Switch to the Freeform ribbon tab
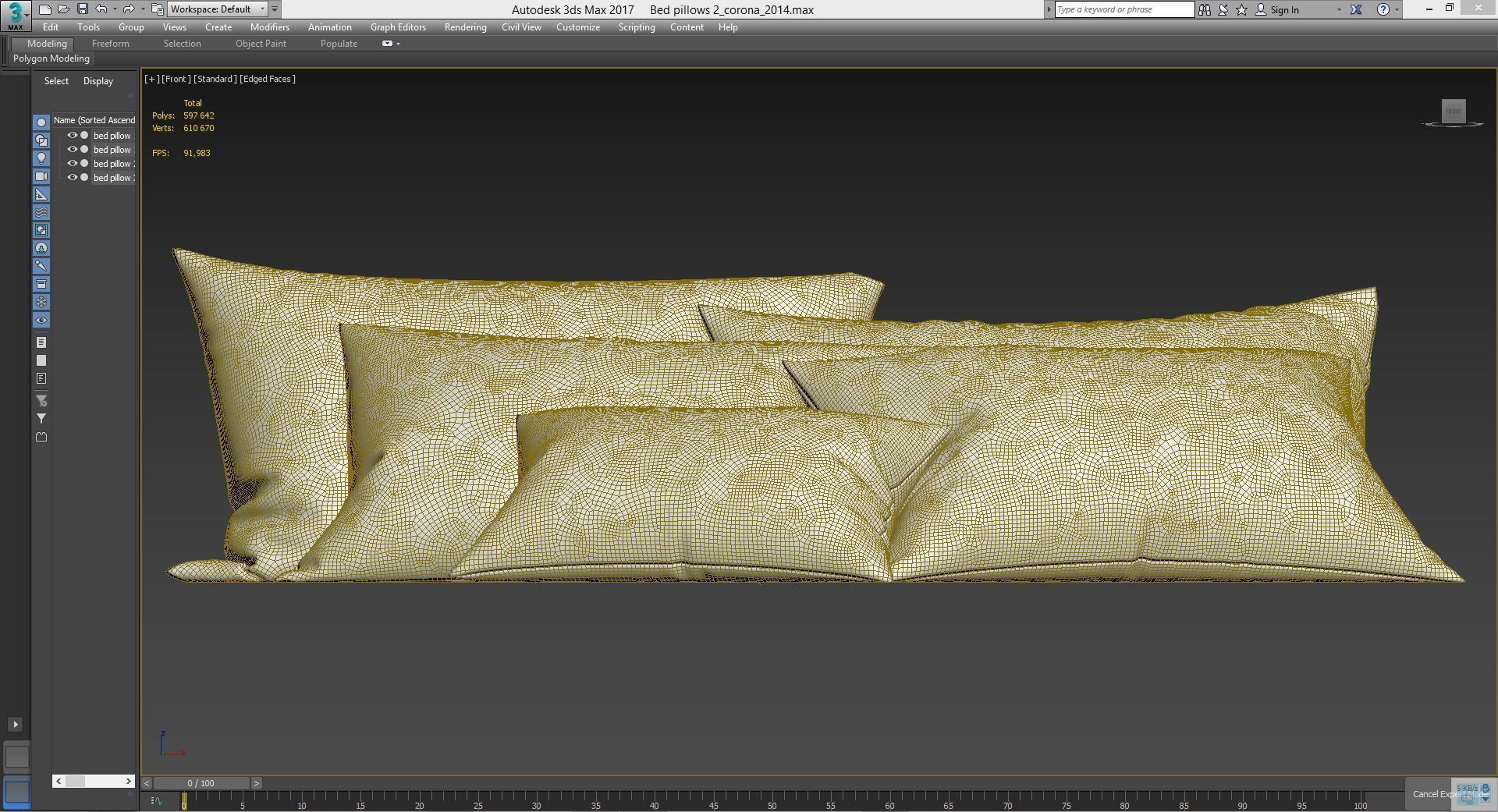 pyautogui.click(x=110, y=44)
